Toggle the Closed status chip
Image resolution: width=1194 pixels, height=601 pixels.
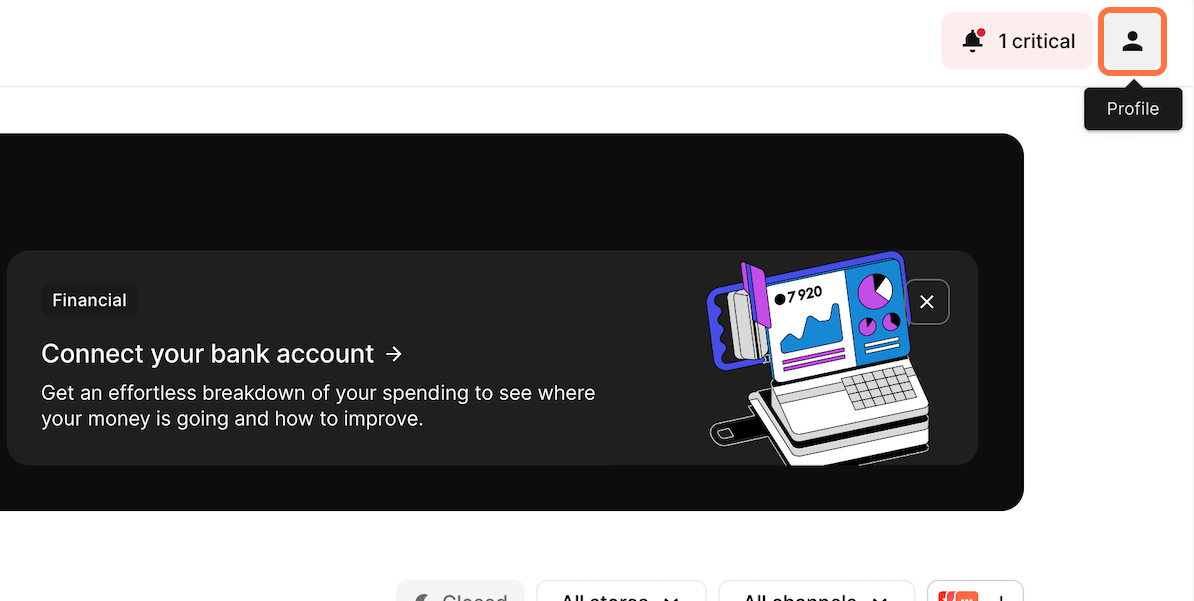(461, 594)
